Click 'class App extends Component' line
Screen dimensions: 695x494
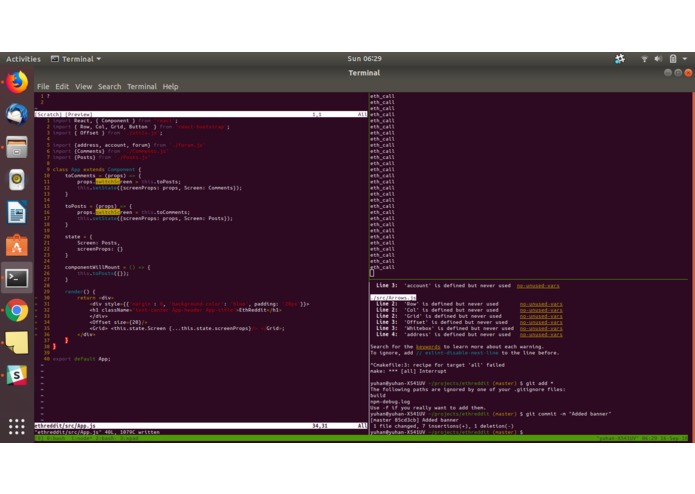point(97,170)
